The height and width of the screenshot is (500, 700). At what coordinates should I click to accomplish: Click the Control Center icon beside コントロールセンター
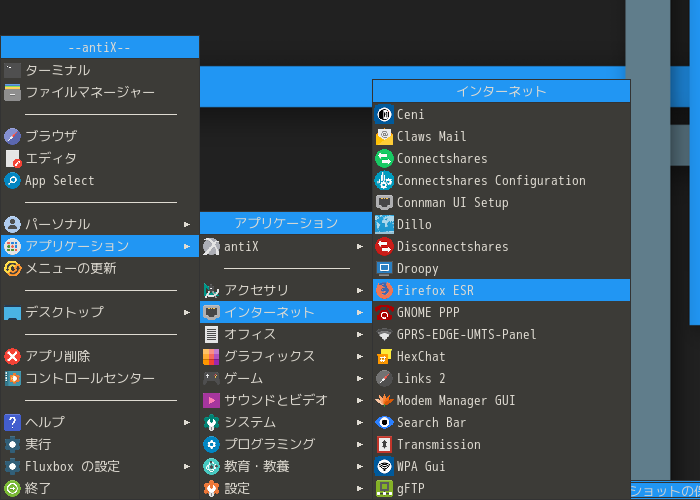(12, 378)
